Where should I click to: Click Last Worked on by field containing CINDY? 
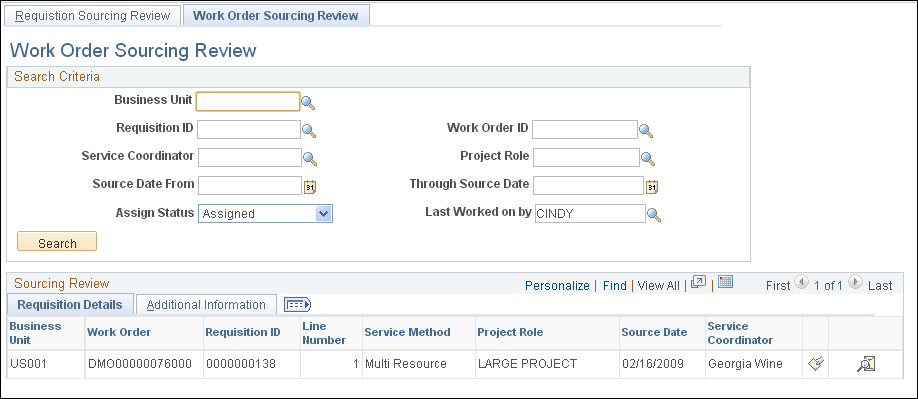click(590, 214)
